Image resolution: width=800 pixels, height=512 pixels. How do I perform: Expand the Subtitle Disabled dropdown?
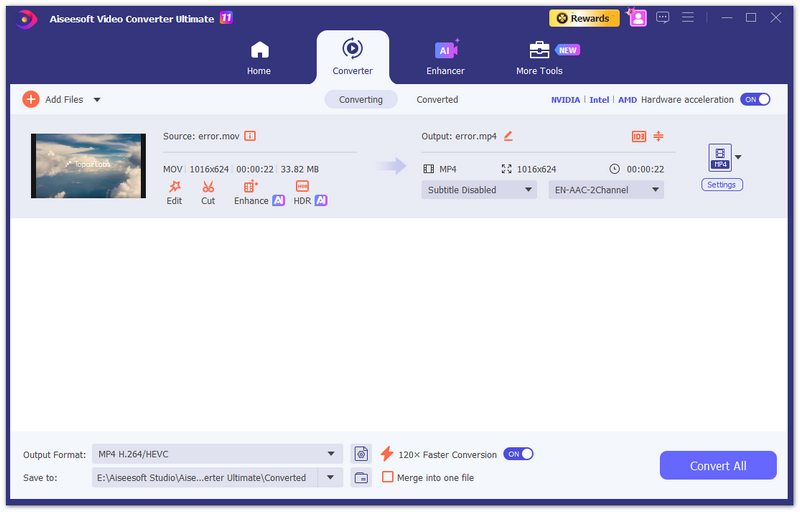point(479,190)
